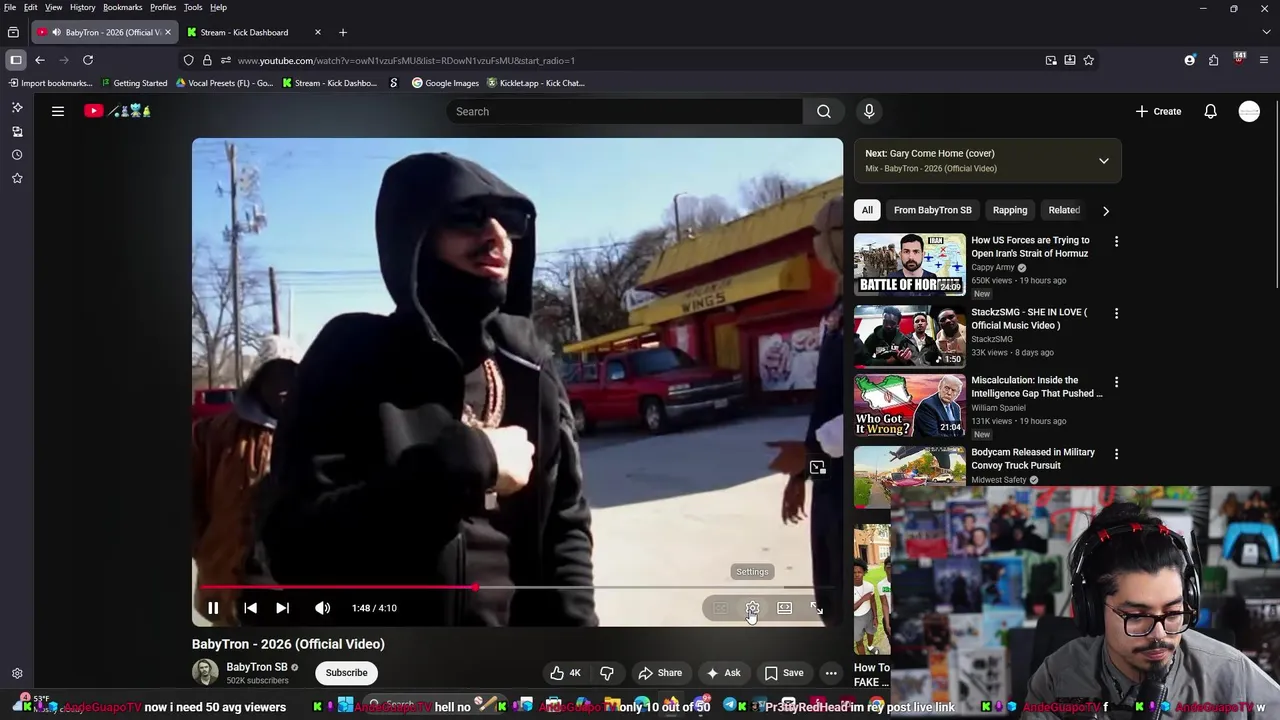Screen dimensions: 1280x720
Task: Open options for How US Forces video
Action: tap(1116, 241)
